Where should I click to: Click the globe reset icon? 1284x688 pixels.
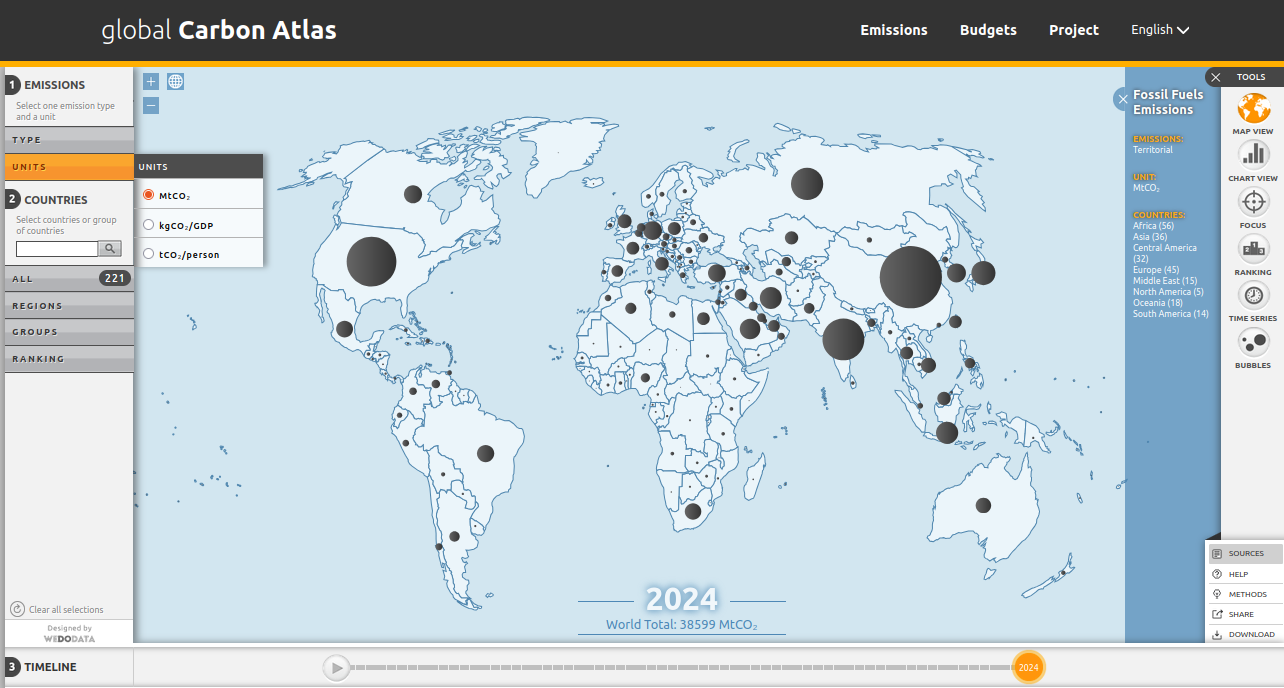(175, 81)
